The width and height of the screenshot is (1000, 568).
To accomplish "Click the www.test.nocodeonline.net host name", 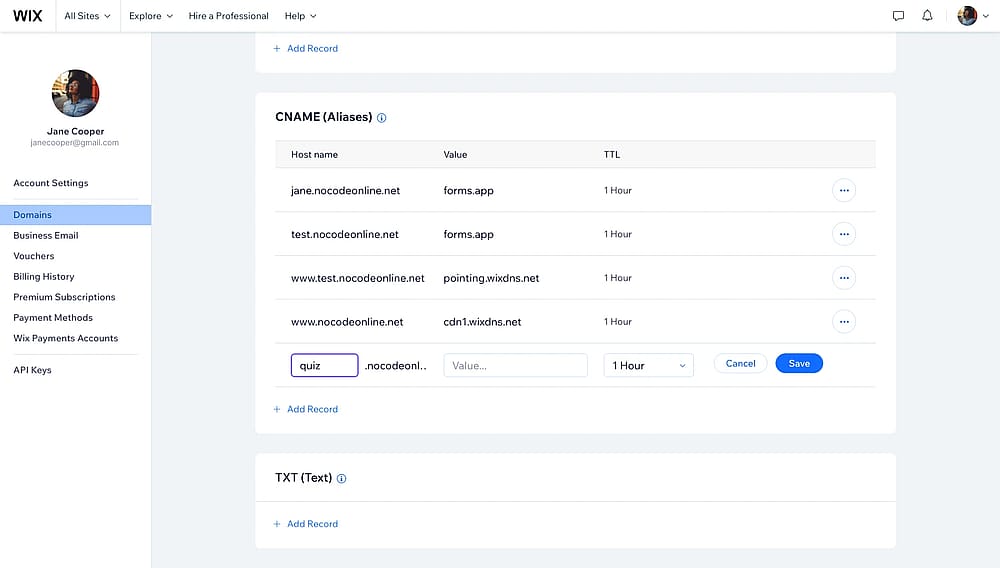I will tap(358, 278).
